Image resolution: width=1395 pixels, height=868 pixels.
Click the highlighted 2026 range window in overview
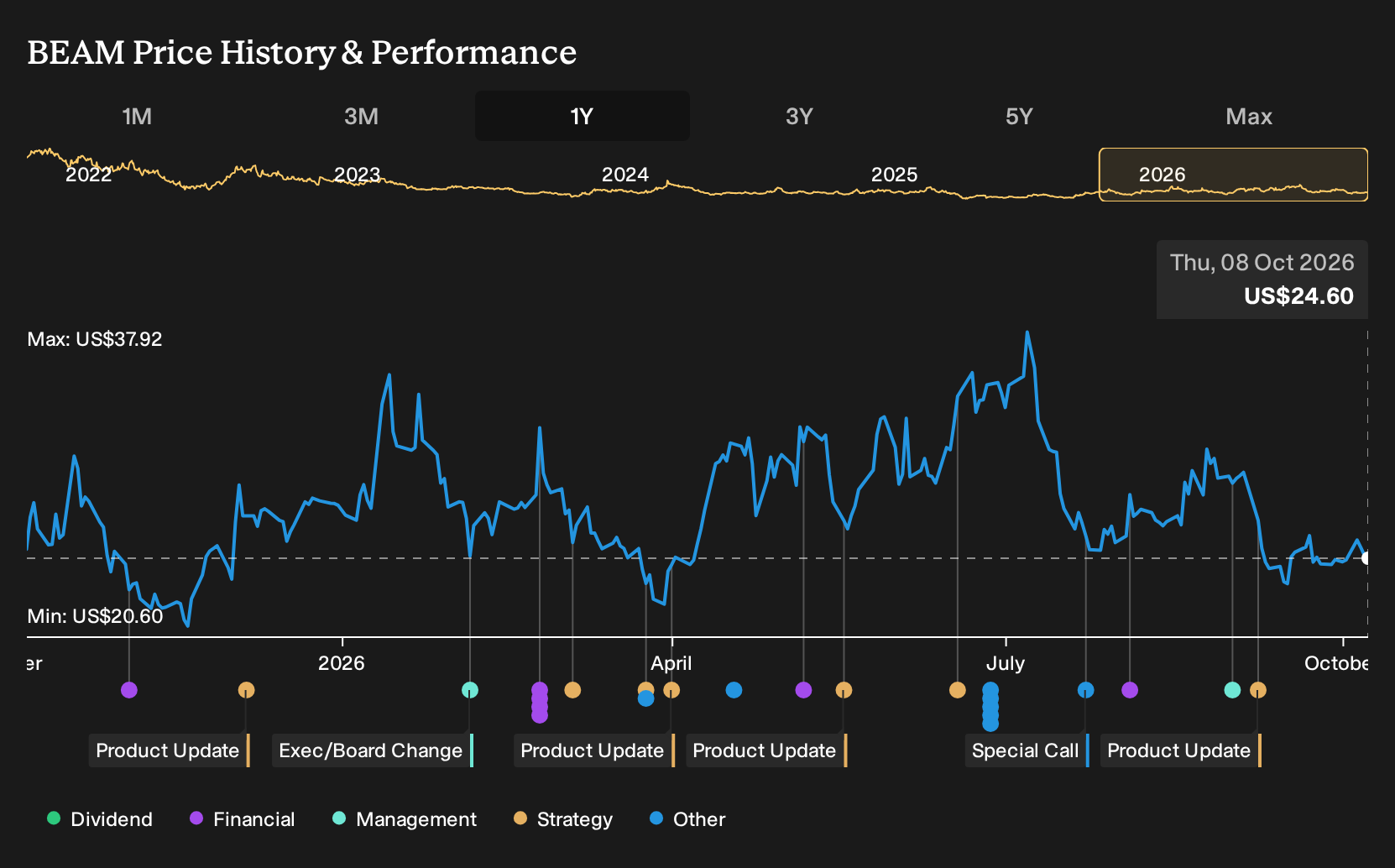pos(1234,175)
